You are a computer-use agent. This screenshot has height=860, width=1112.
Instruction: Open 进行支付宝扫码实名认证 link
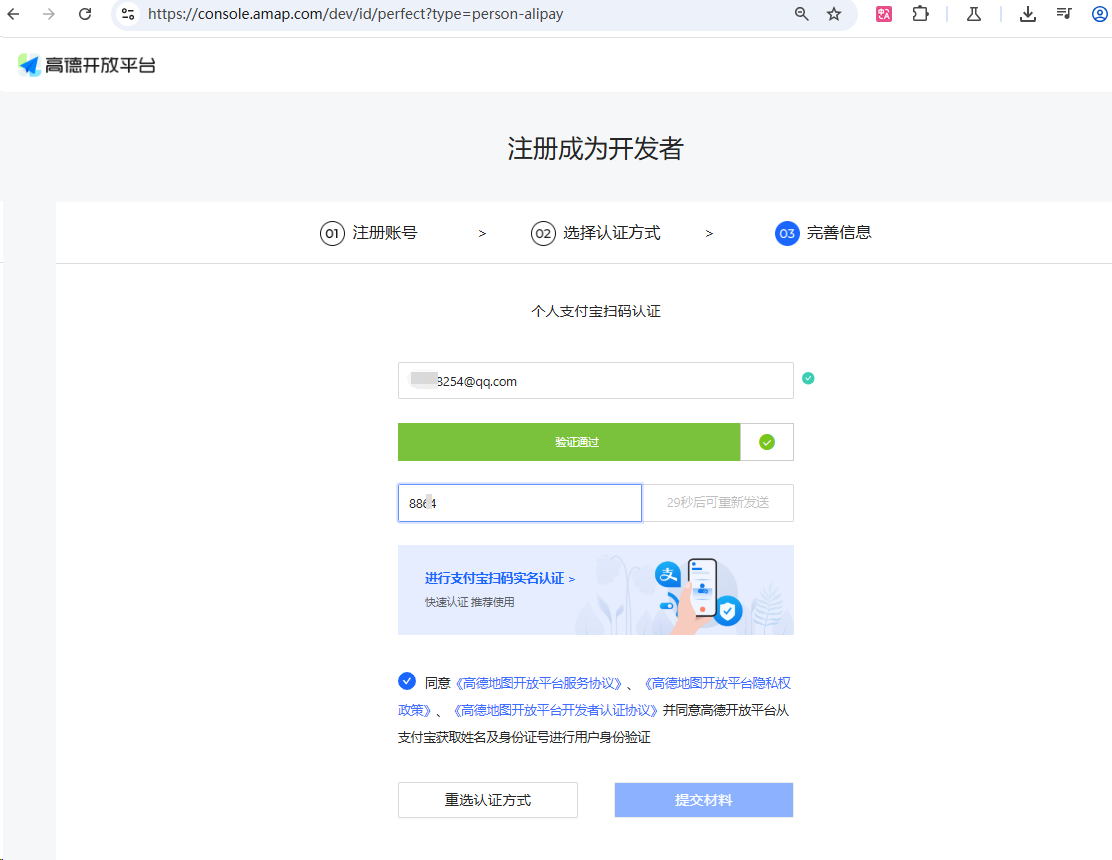499,579
